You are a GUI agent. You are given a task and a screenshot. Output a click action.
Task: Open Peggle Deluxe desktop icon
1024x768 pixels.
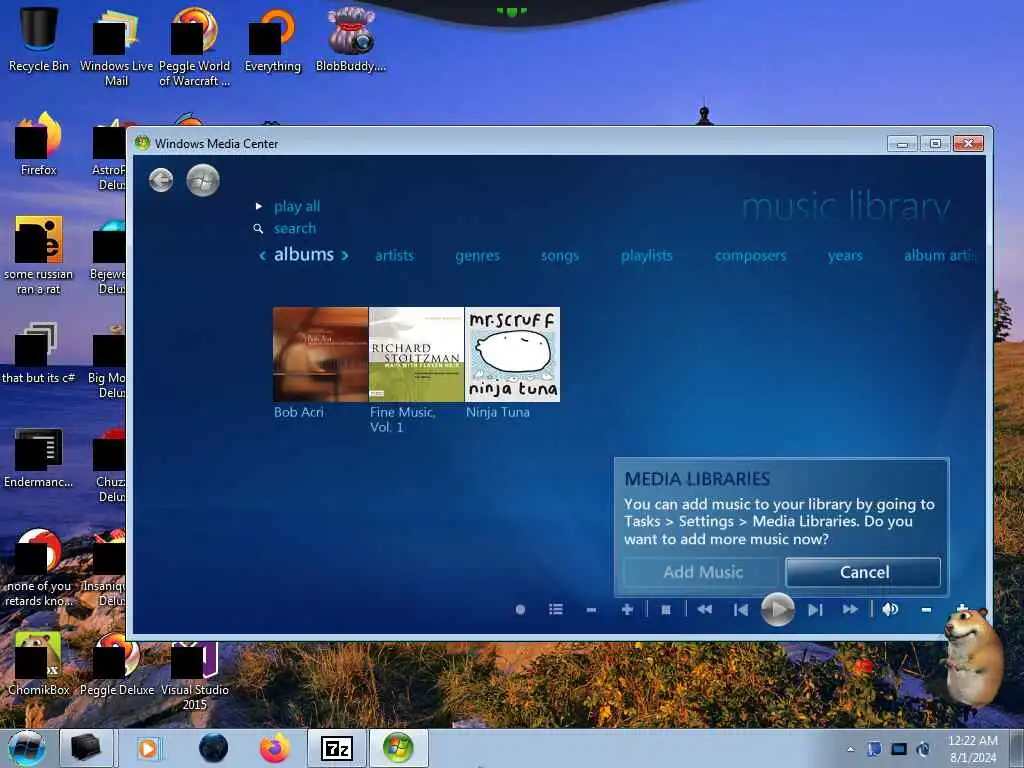click(x=117, y=664)
